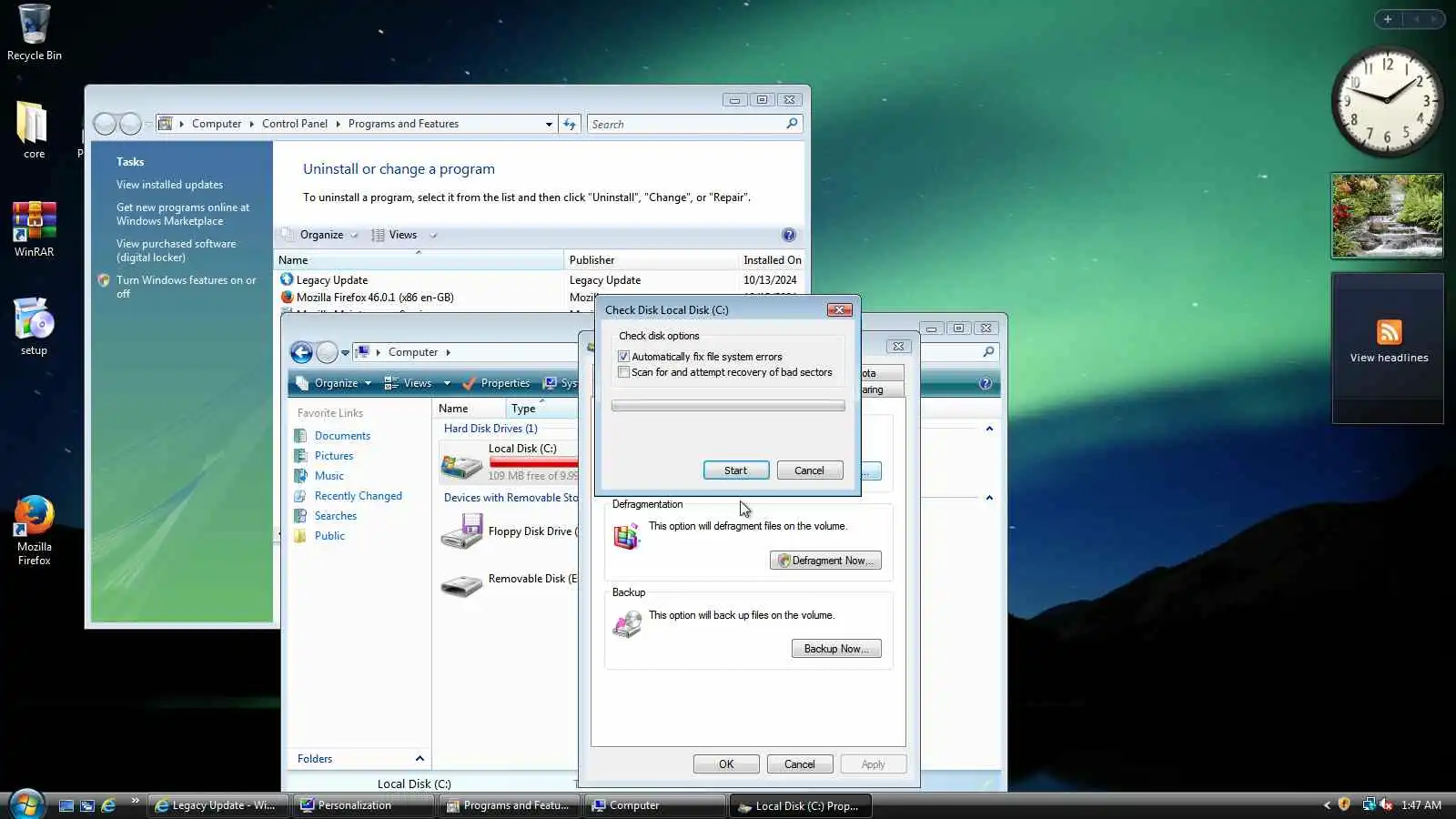The width and height of the screenshot is (1456, 819).
Task: Show hidden system tray icons
Action: coord(1327,805)
